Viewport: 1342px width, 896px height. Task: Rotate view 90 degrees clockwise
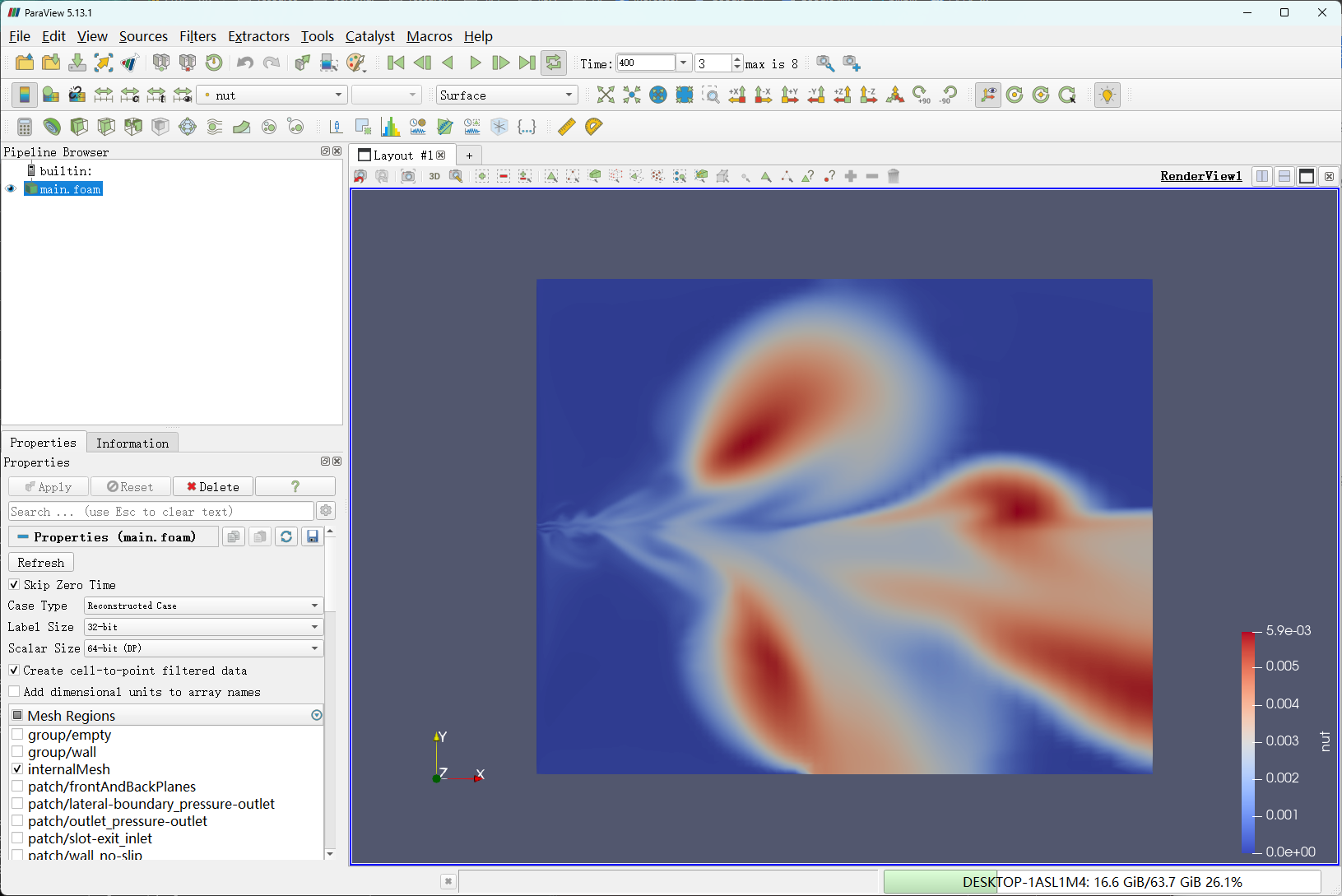[x=922, y=95]
